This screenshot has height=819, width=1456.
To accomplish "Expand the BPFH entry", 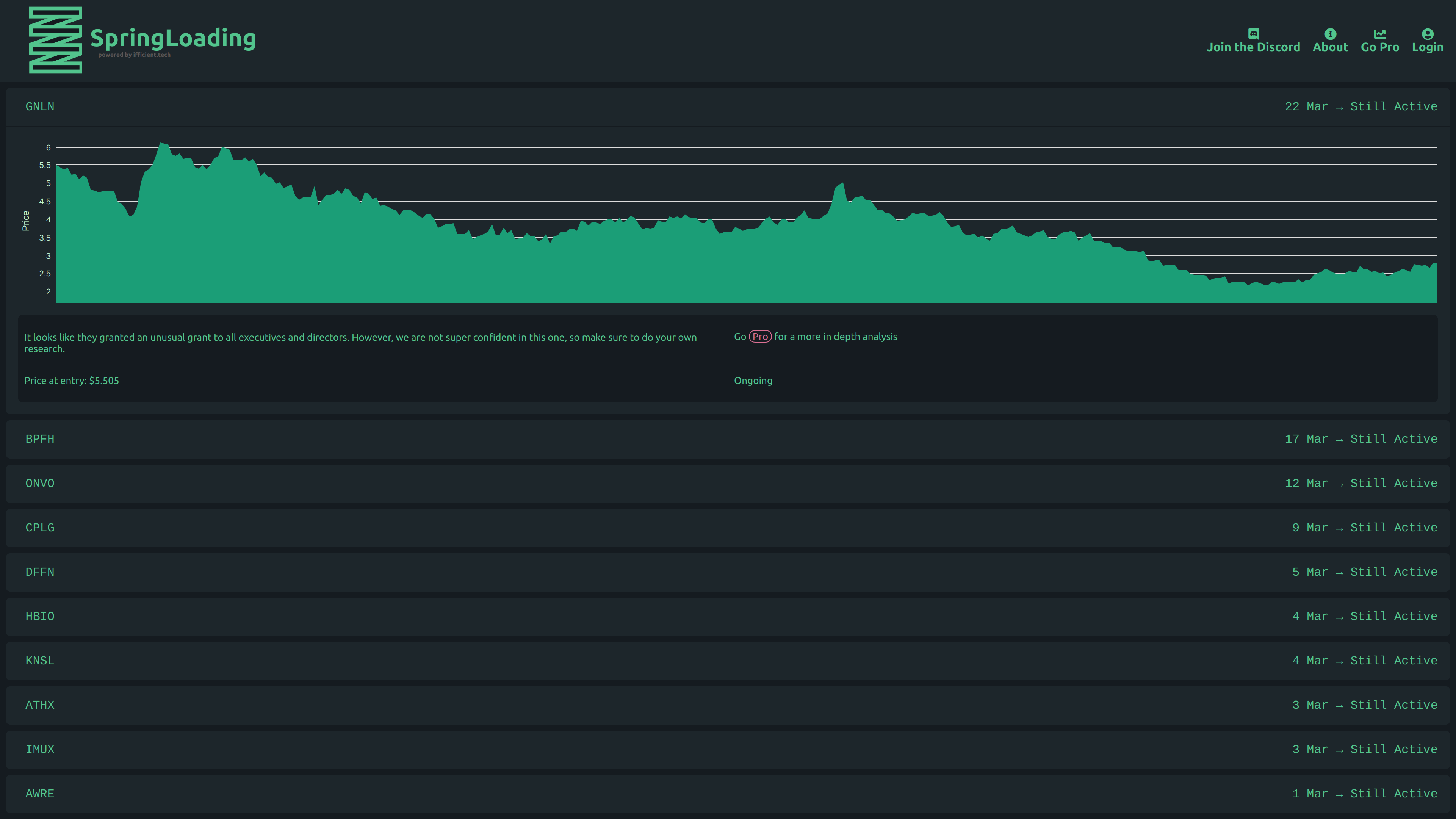I will point(728,439).
